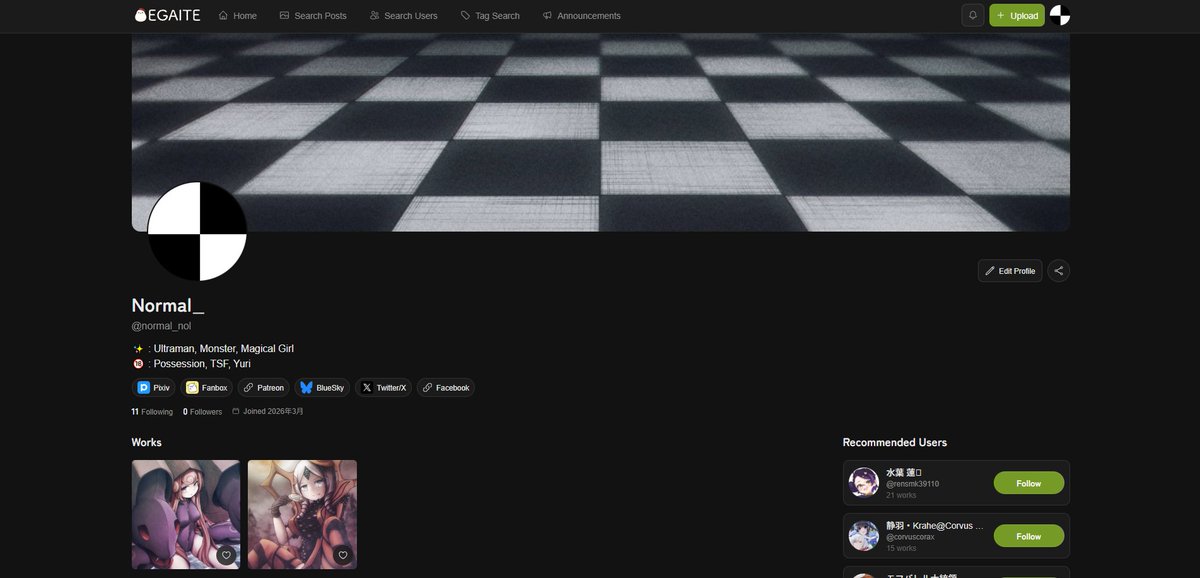The width and height of the screenshot is (1200, 578).
Task: Like the first work with the heart icon
Action: (226, 555)
